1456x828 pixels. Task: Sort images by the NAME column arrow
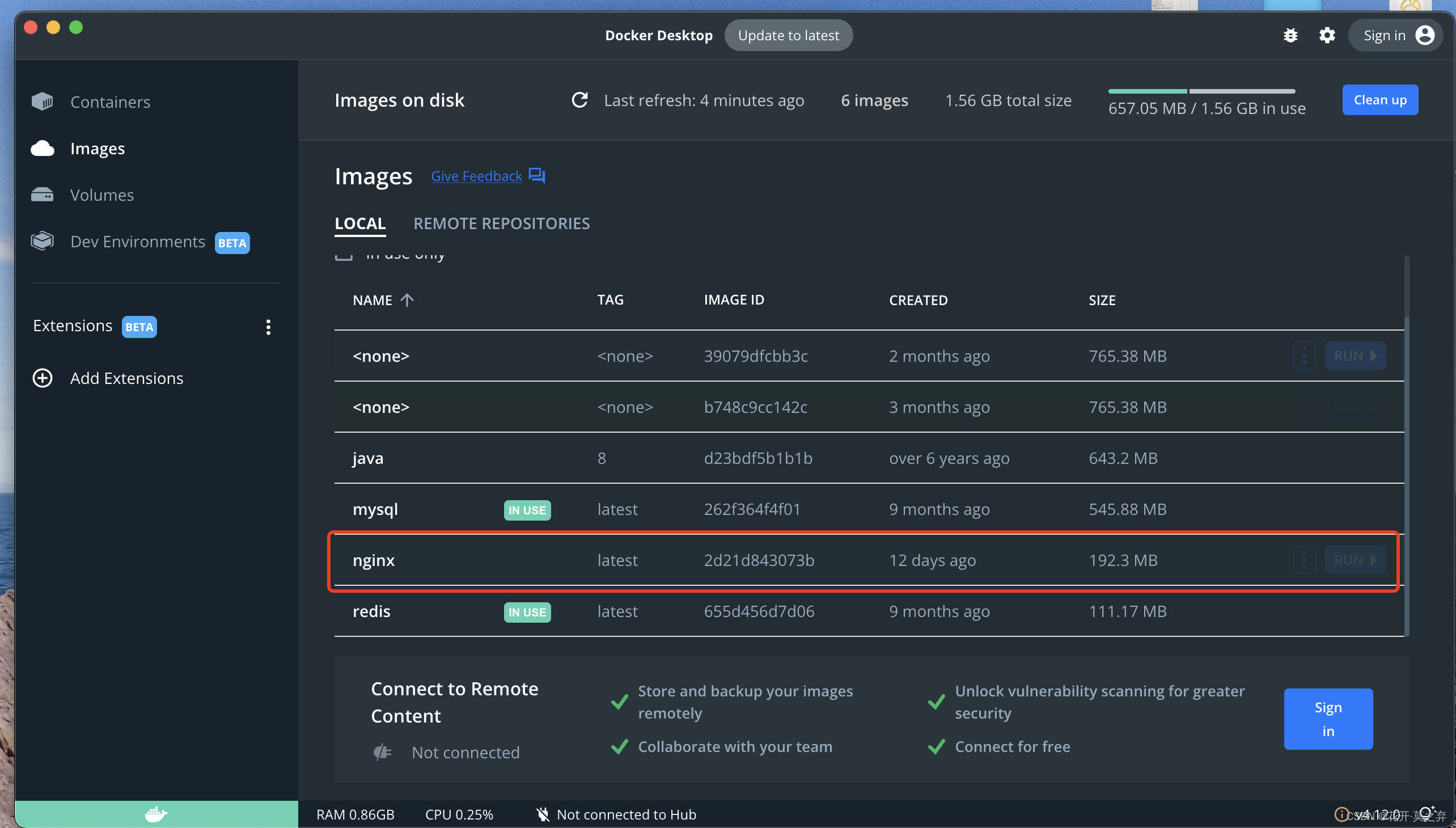click(x=407, y=299)
